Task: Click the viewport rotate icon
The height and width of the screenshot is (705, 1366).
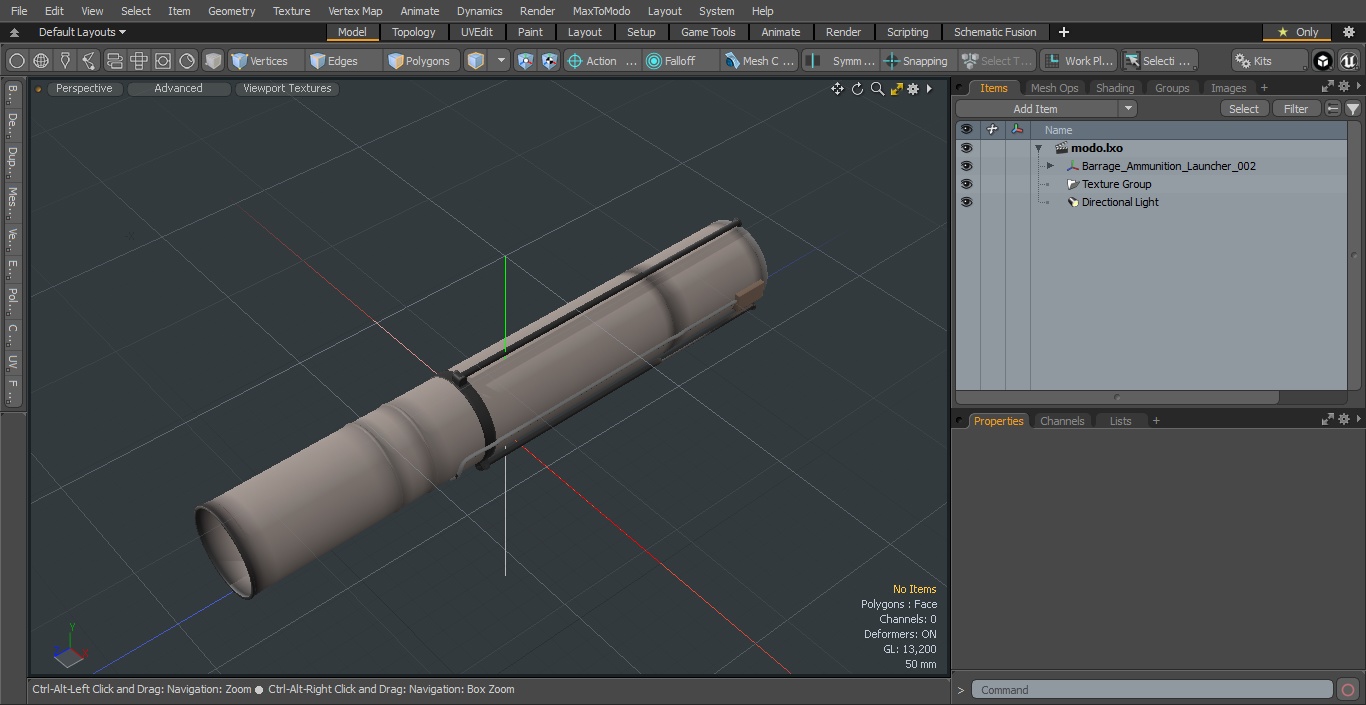Action: (857, 89)
